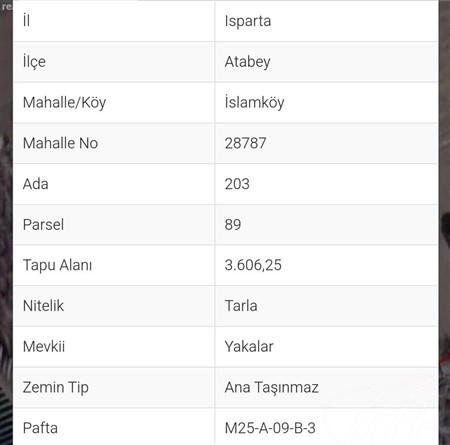The height and width of the screenshot is (445, 450).
Task: Click the Pafta value M25-A-09-B-3
Action: coord(270,428)
